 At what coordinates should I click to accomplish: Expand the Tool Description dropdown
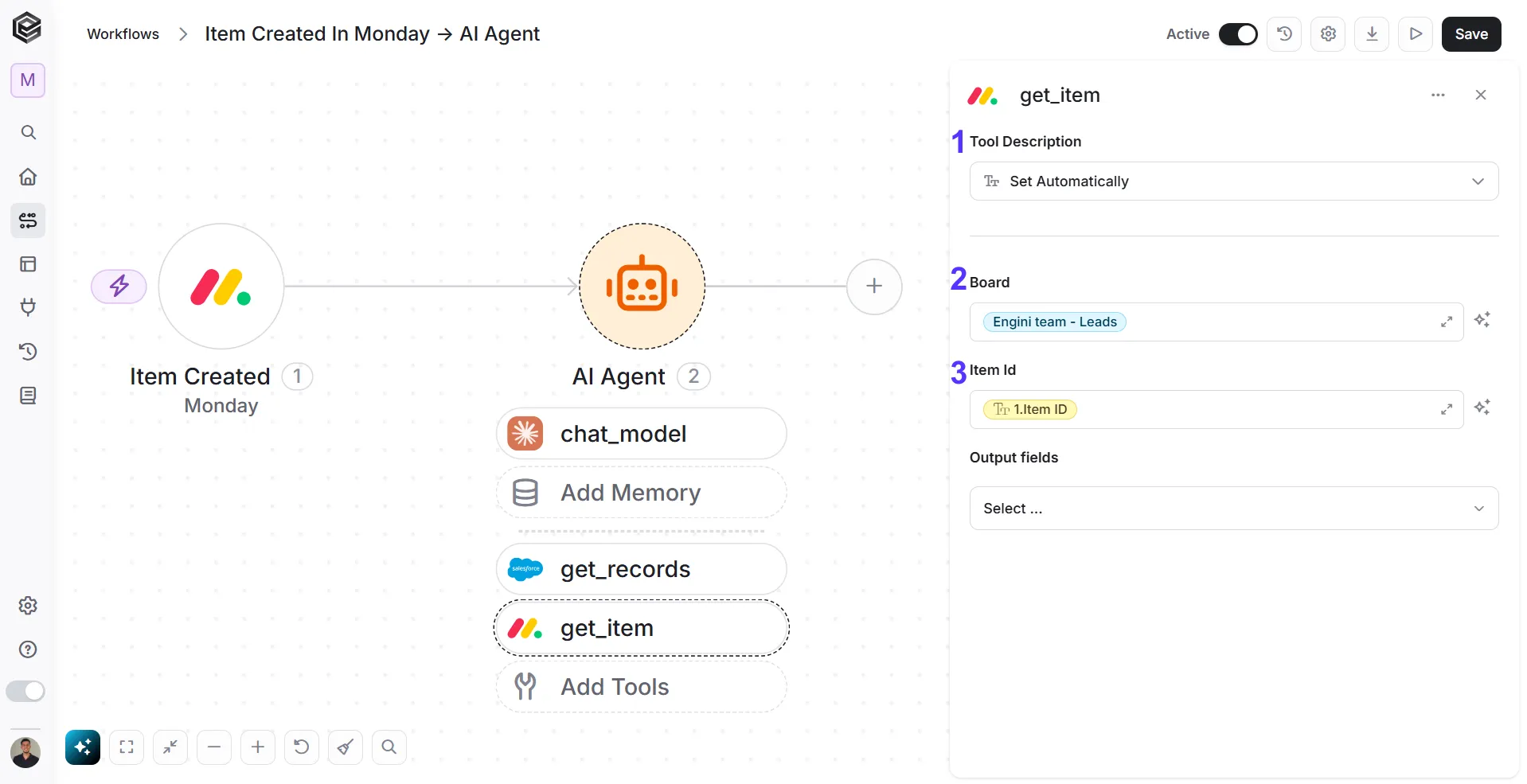[1234, 181]
